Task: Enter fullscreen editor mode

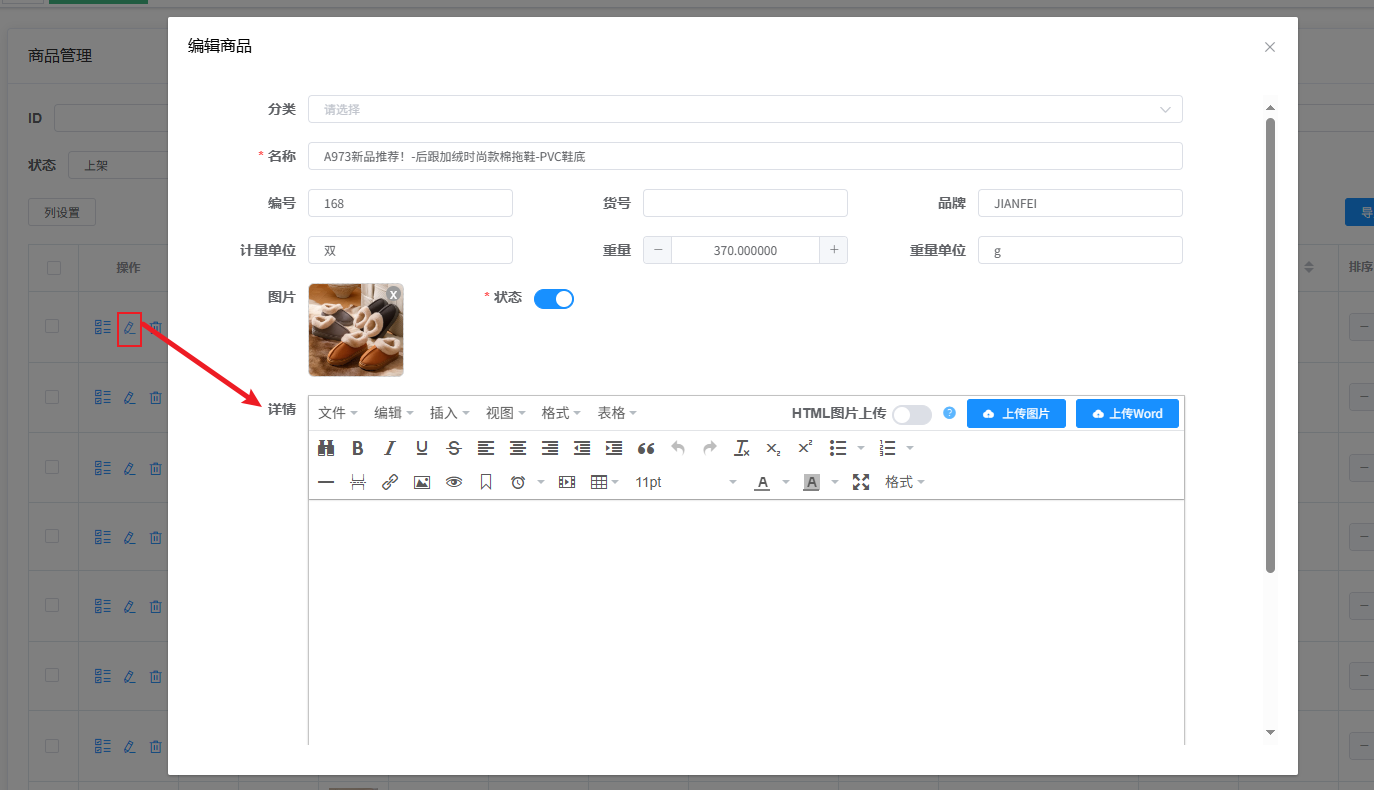Action: (x=860, y=482)
